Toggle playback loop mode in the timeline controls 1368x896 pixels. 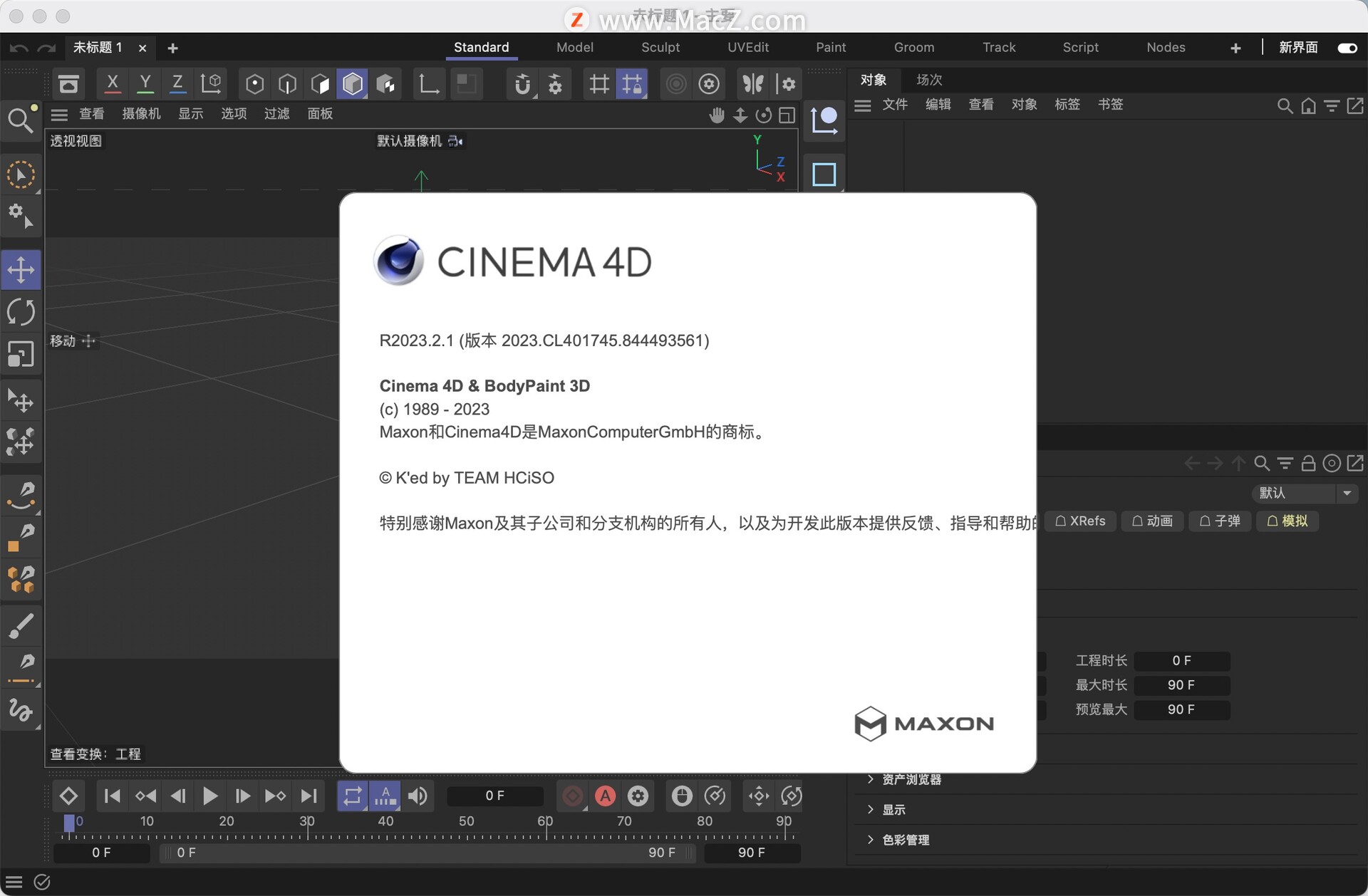click(352, 796)
